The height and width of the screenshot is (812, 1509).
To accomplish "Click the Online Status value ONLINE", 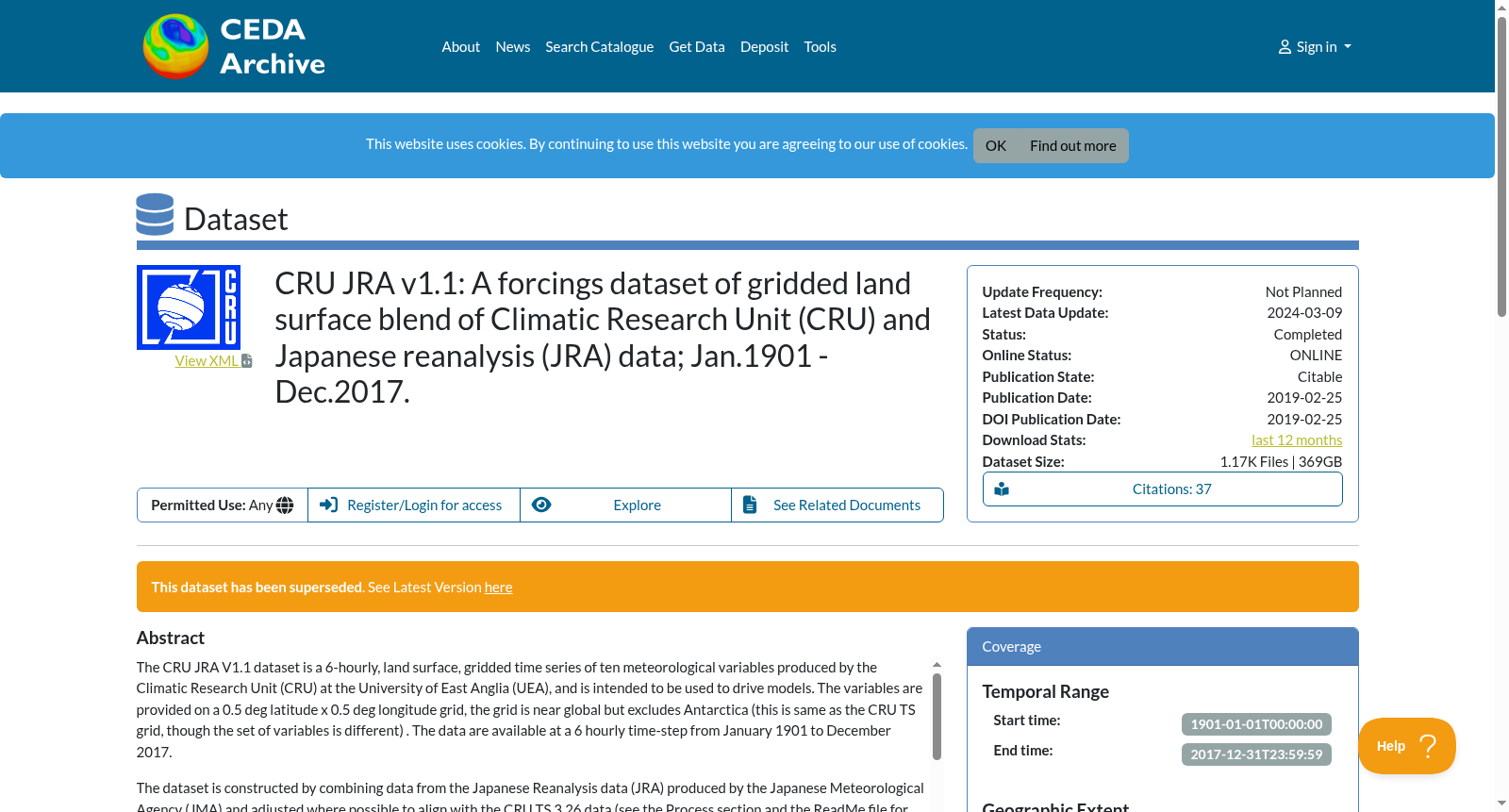I will pos(1316,356).
